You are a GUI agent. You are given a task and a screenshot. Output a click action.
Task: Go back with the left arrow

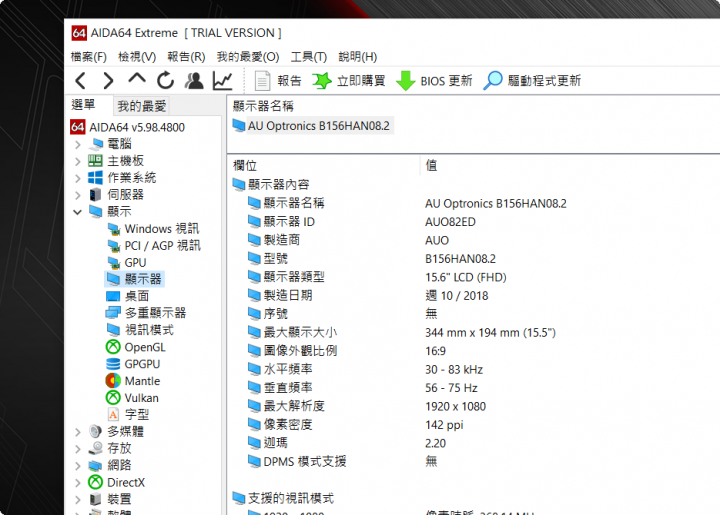coord(81,81)
